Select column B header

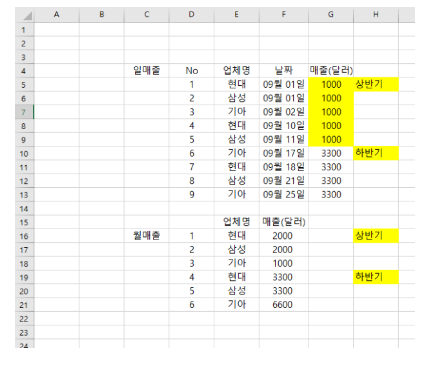click(102, 15)
